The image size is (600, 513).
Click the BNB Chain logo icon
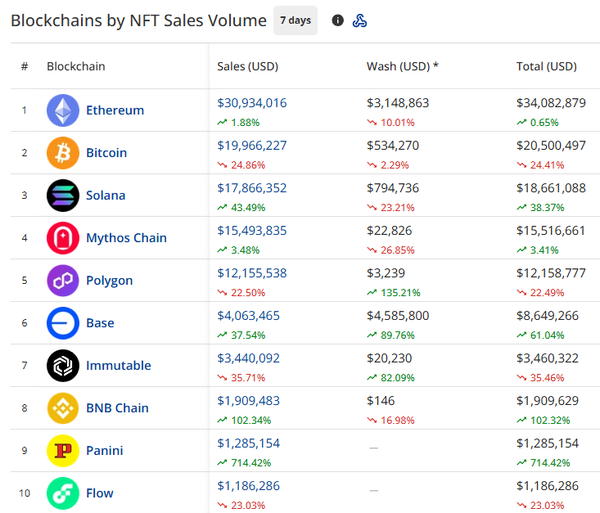(x=62, y=408)
